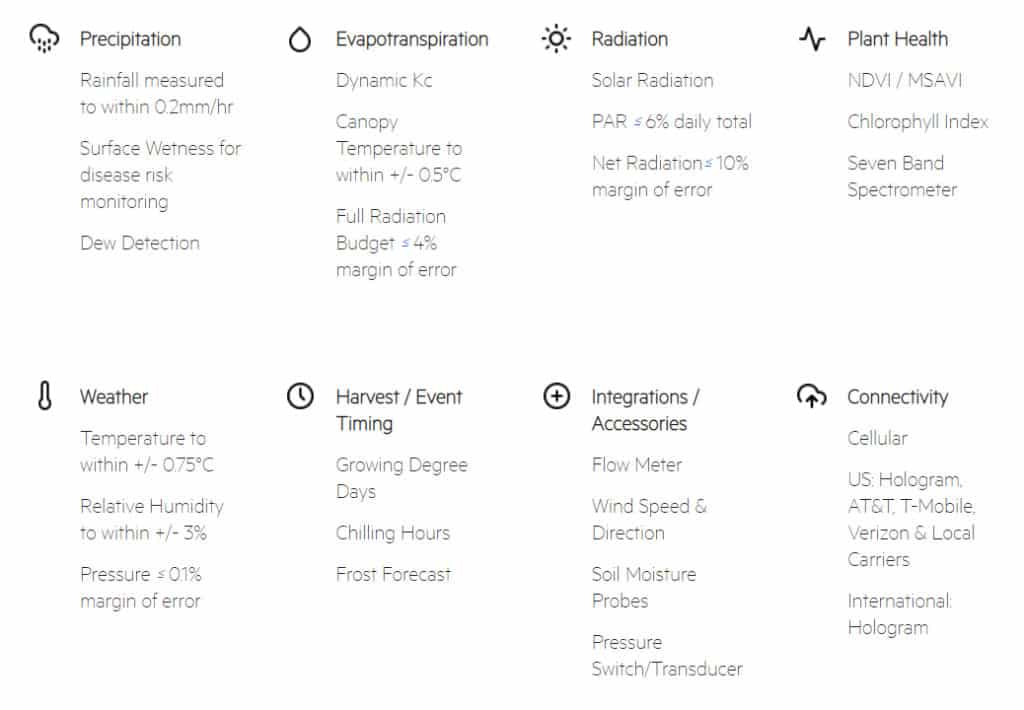
Task: Click the Flow Meter accessory text
Action: (637, 465)
